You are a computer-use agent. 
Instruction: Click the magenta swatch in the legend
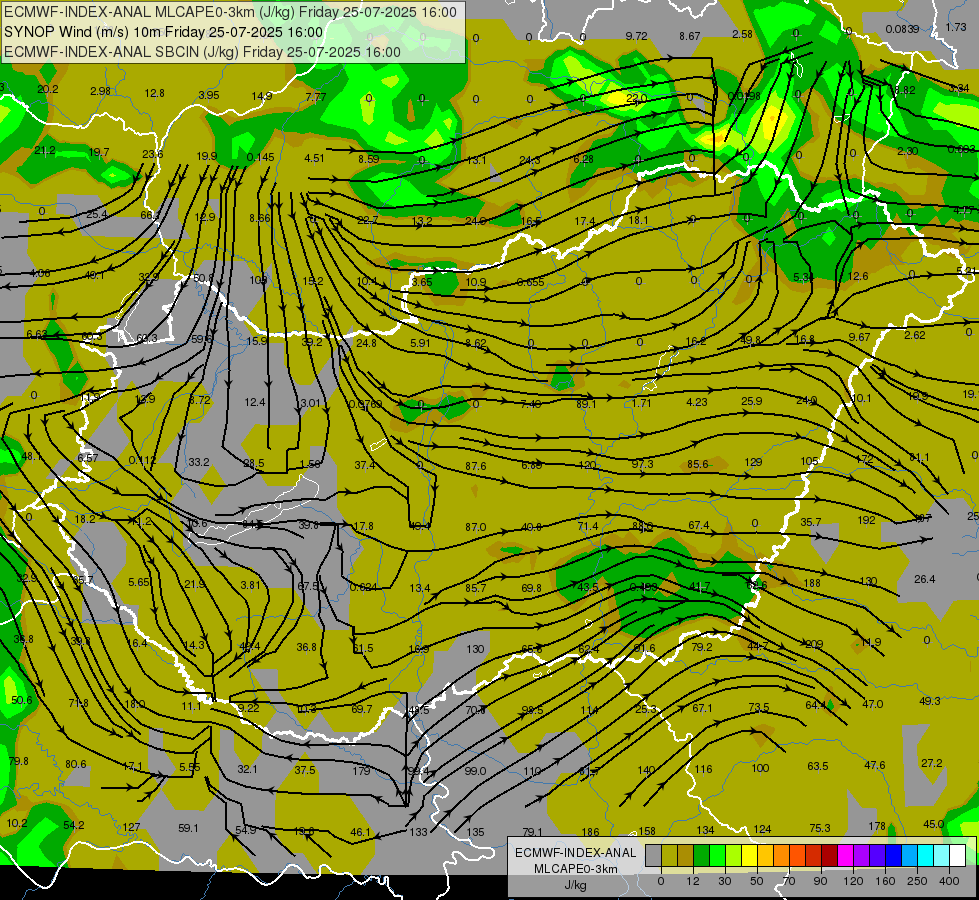846,855
